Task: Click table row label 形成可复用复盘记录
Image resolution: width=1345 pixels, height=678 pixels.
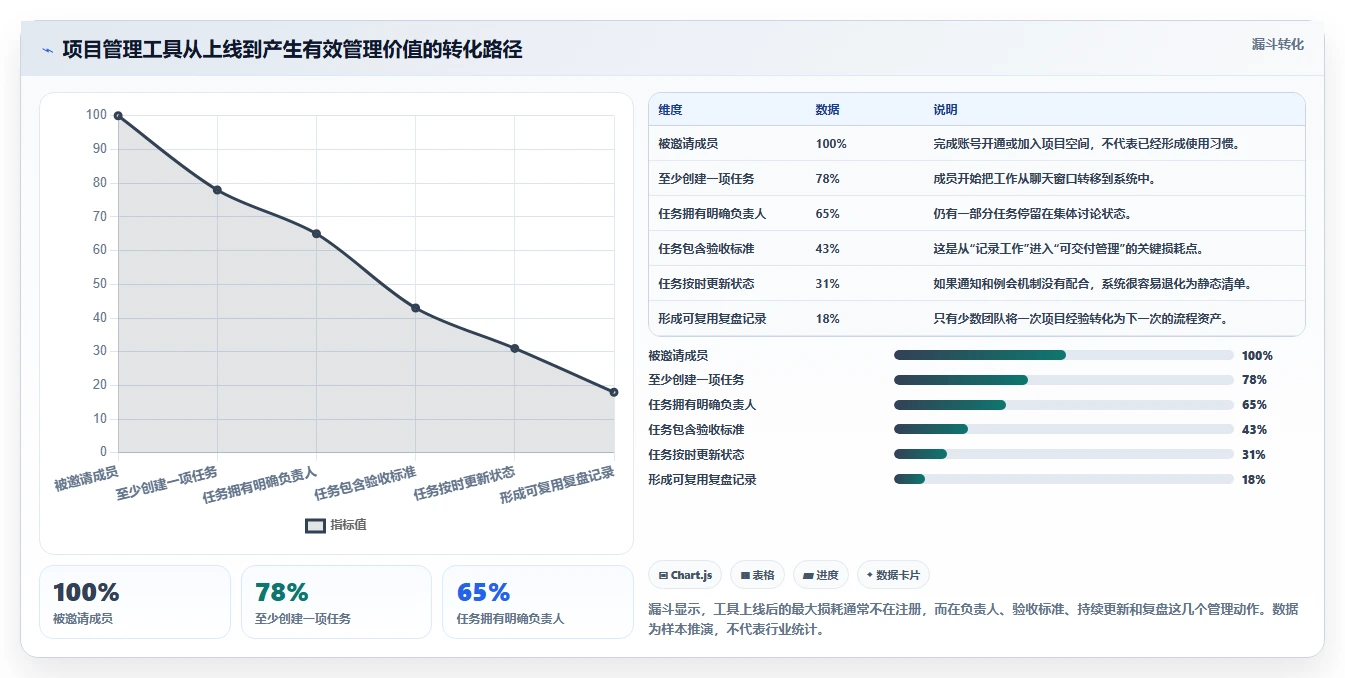Action: coord(713,319)
